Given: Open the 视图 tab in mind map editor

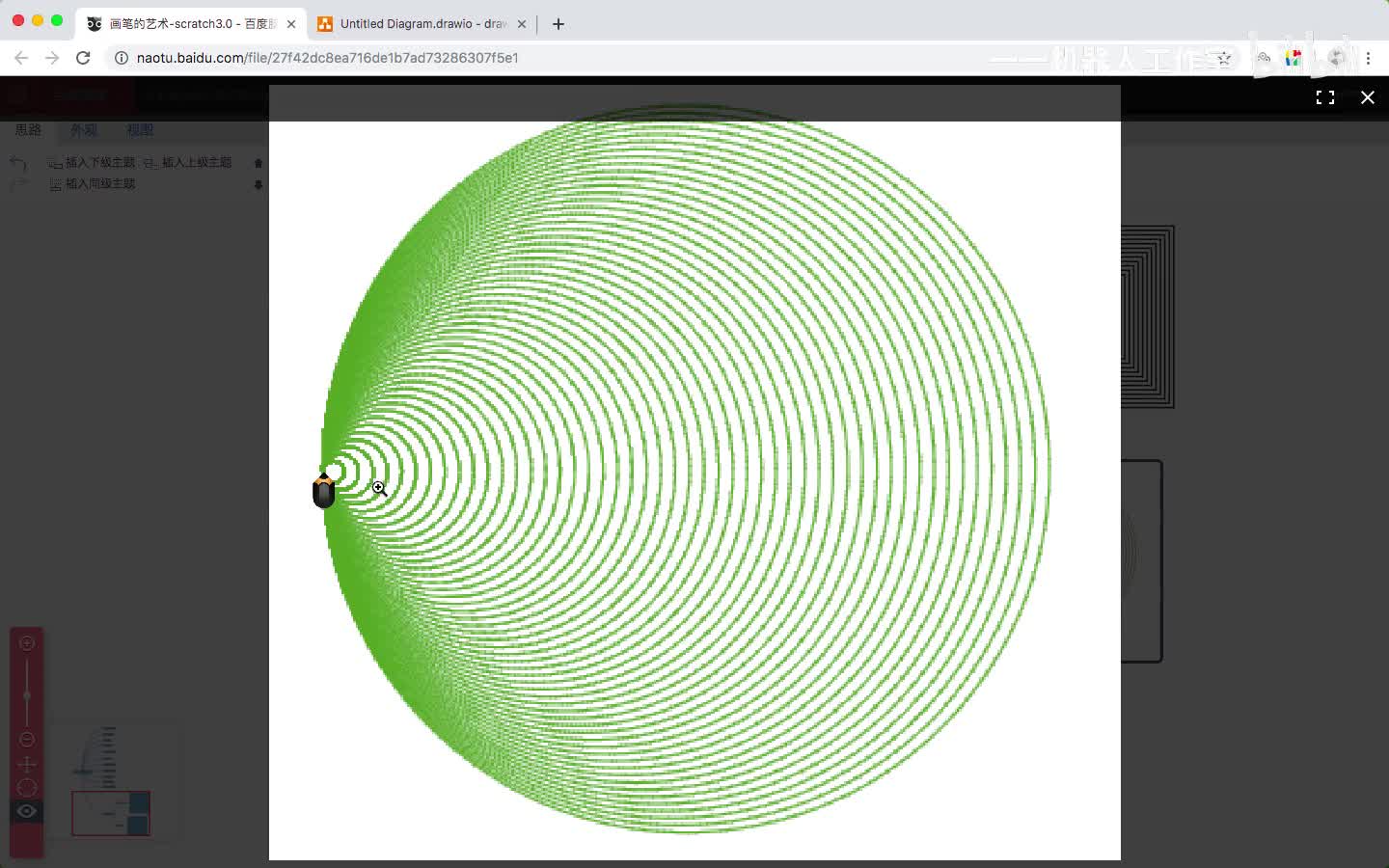Looking at the screenshot, I should (x=140, y=129).
